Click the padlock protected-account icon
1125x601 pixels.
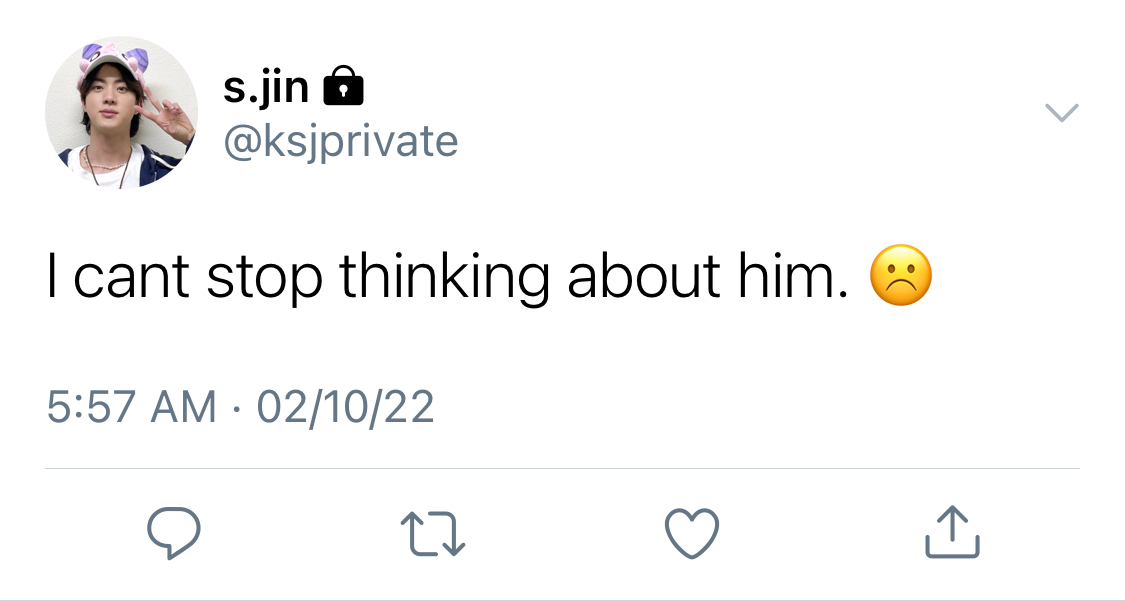coord(344,85)
